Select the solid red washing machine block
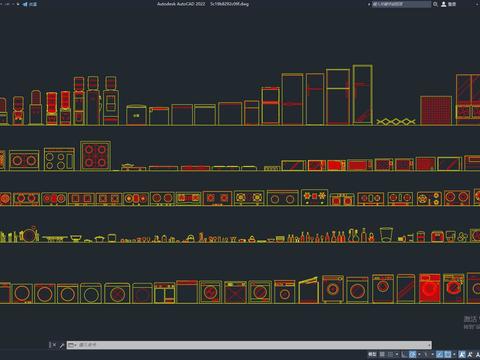Viewport: 480px width, 360px height. click(430, 288)
